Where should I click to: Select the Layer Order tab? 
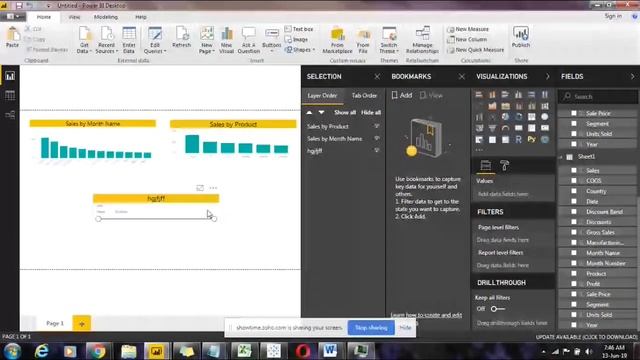pyautogui.click(x=322, y=96)
